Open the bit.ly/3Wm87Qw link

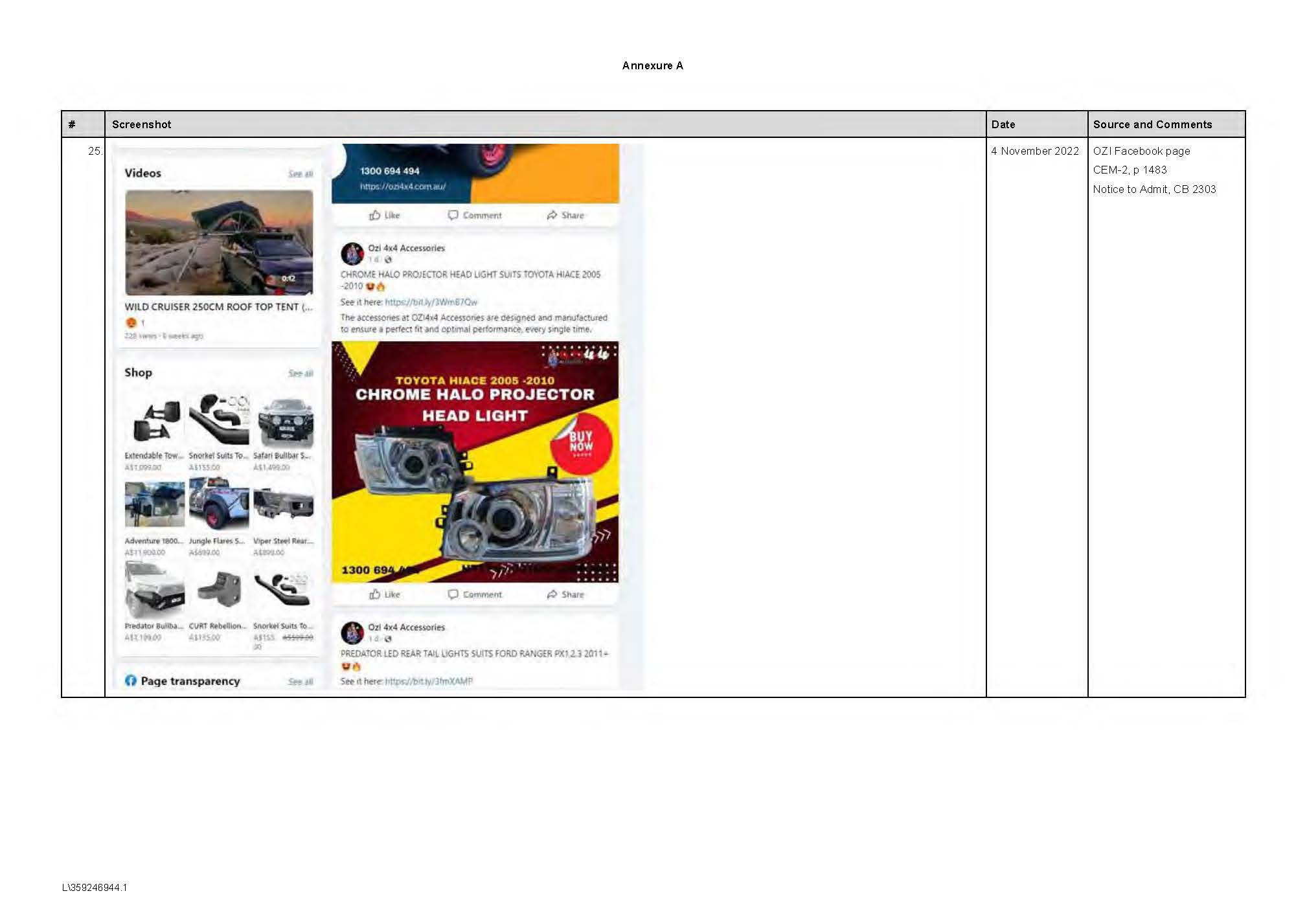click(431, 302)
